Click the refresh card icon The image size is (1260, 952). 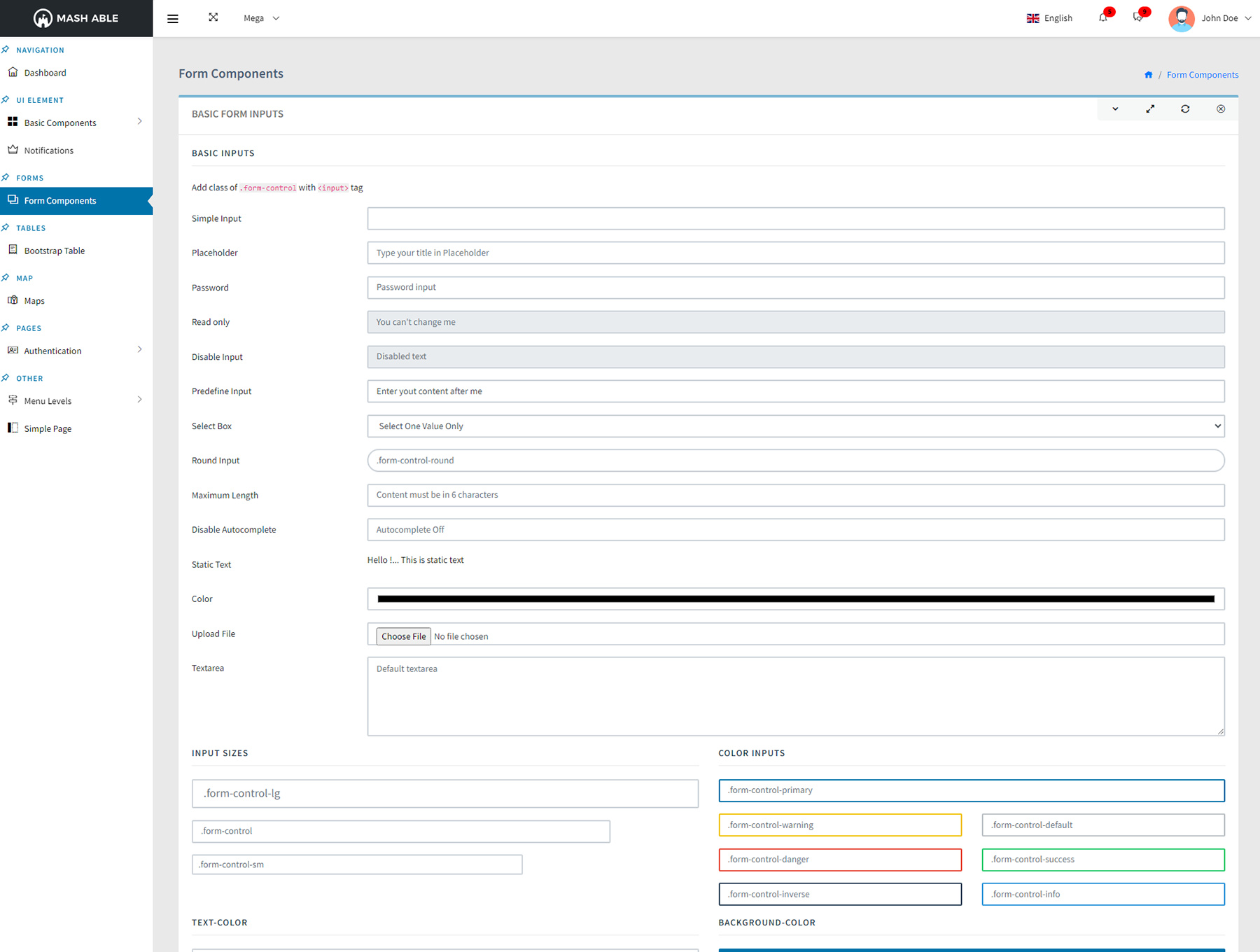(x=1185, y=109)
